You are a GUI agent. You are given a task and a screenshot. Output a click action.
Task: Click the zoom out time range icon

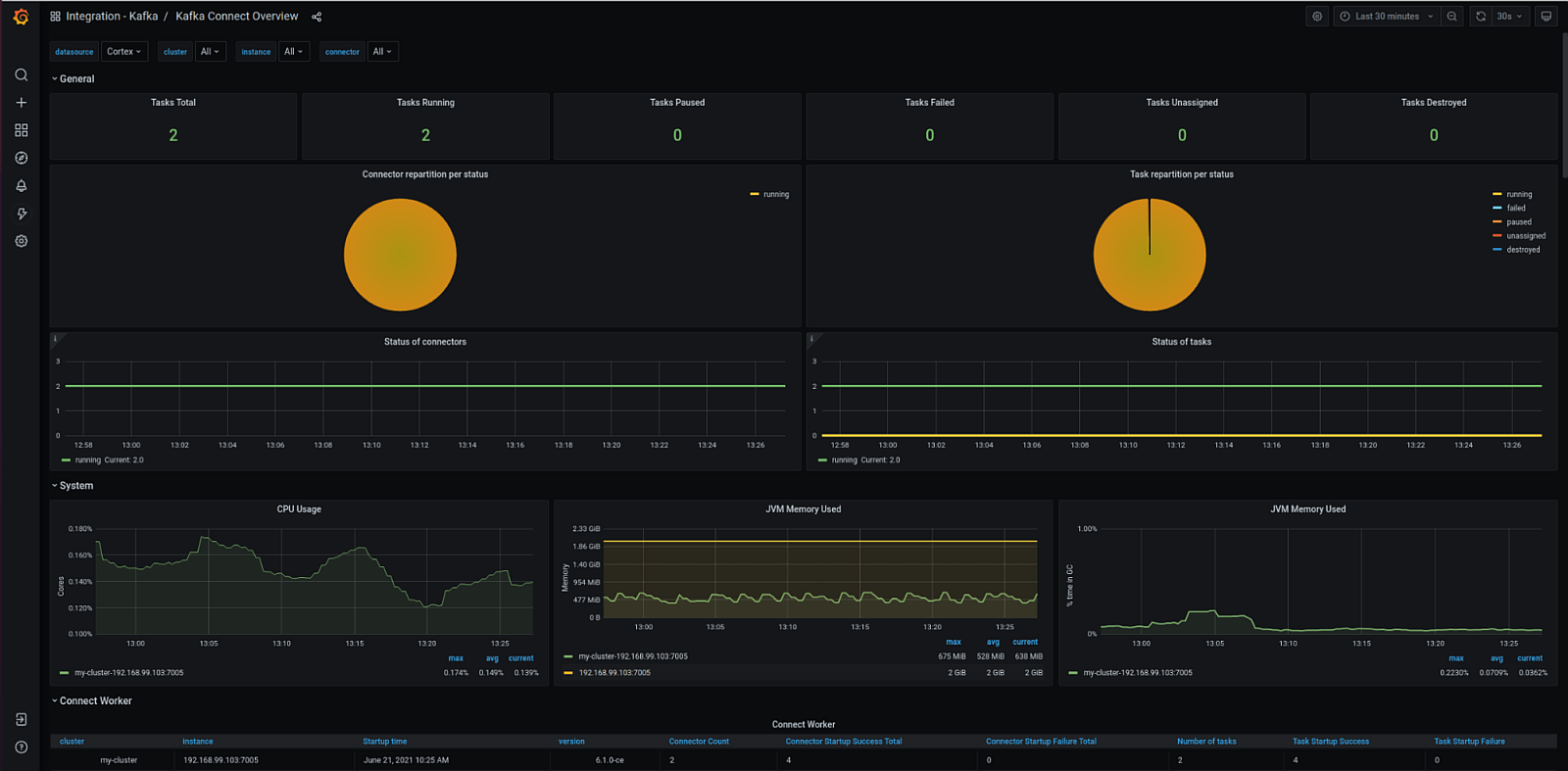(1452, 17)
